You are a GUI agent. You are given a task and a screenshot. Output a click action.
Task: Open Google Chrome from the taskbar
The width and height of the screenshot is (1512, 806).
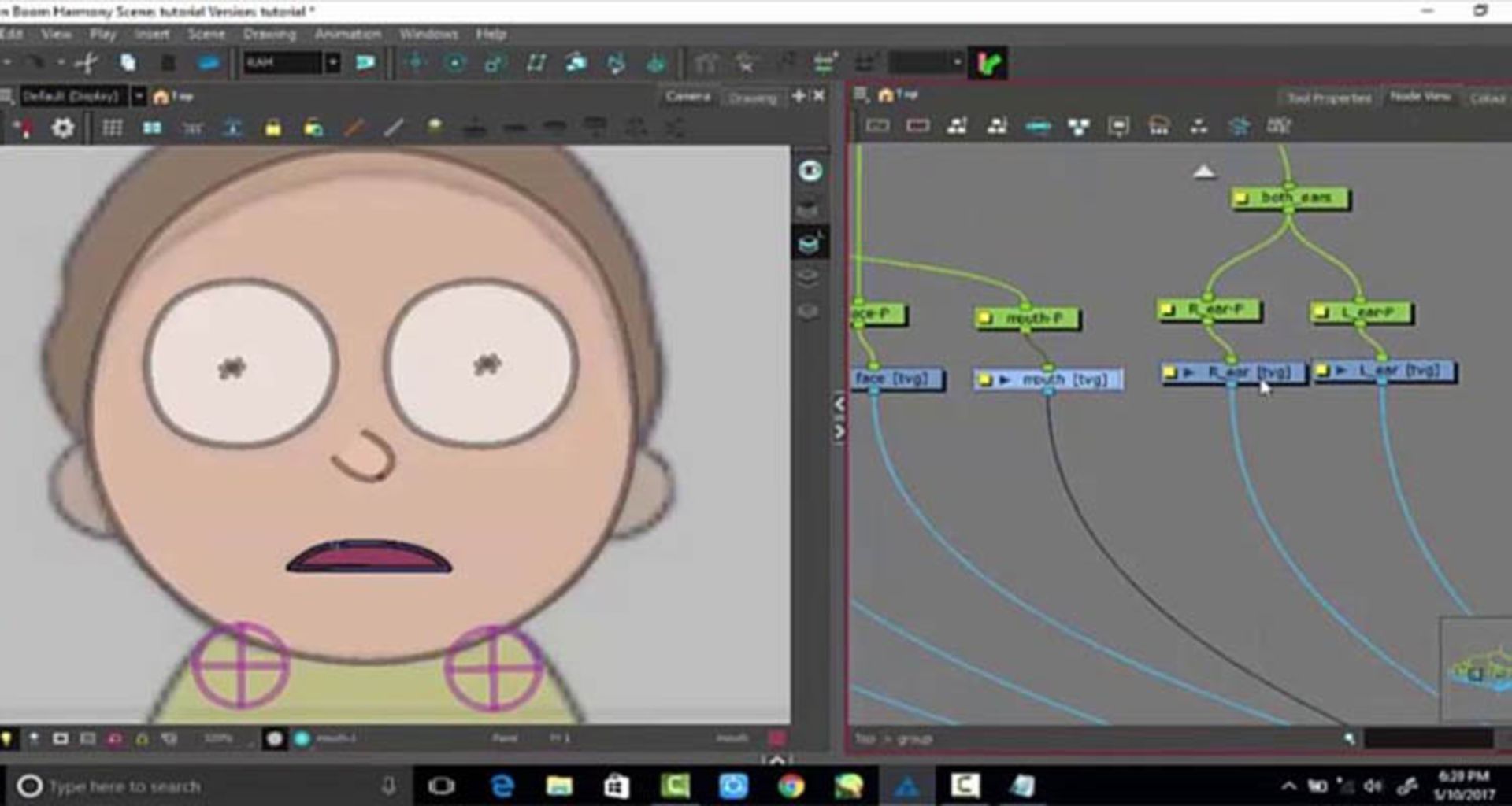tap(791, 786)
